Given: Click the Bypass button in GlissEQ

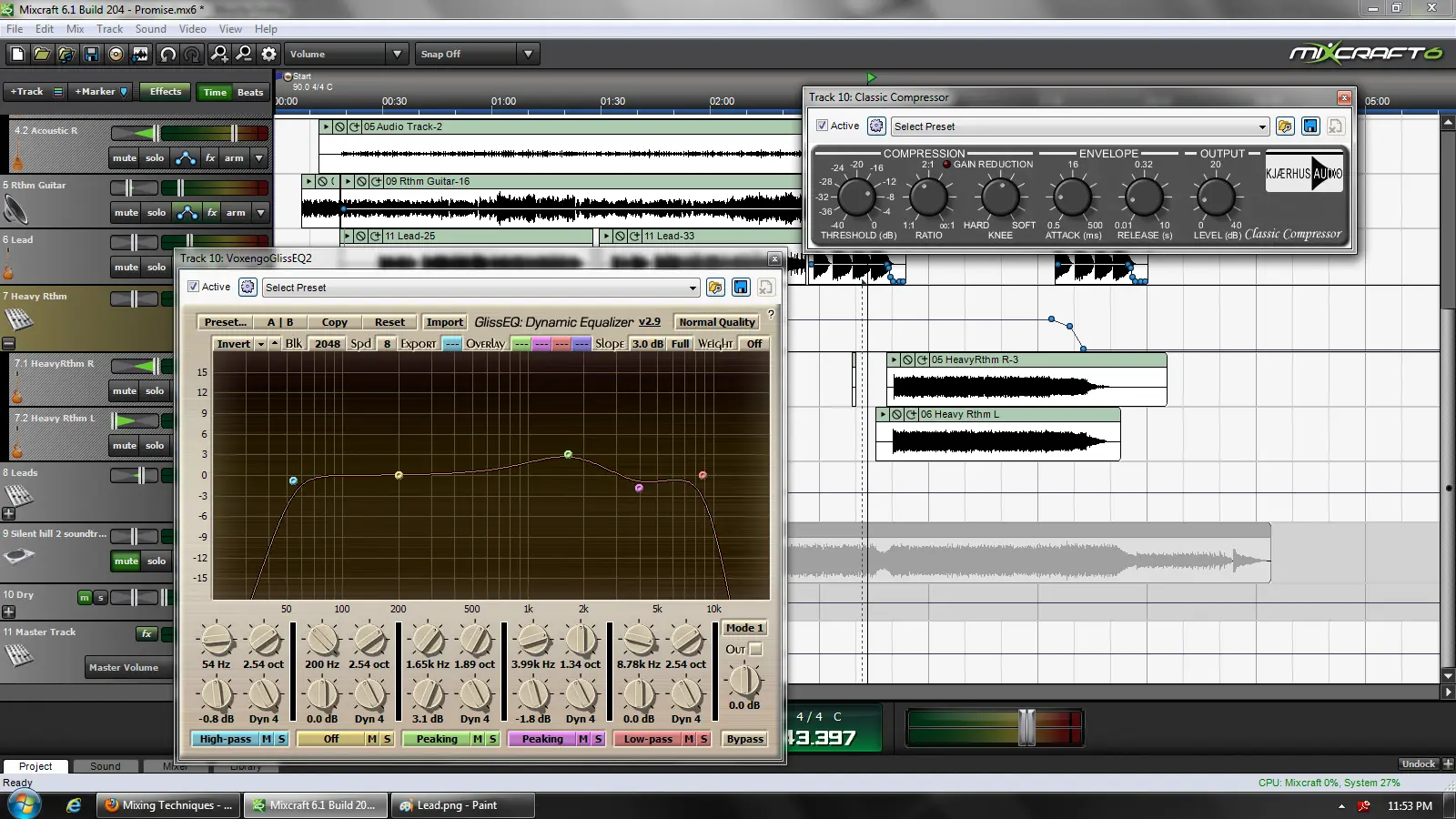Looking at the screenshot, I should tap(744, 739).
